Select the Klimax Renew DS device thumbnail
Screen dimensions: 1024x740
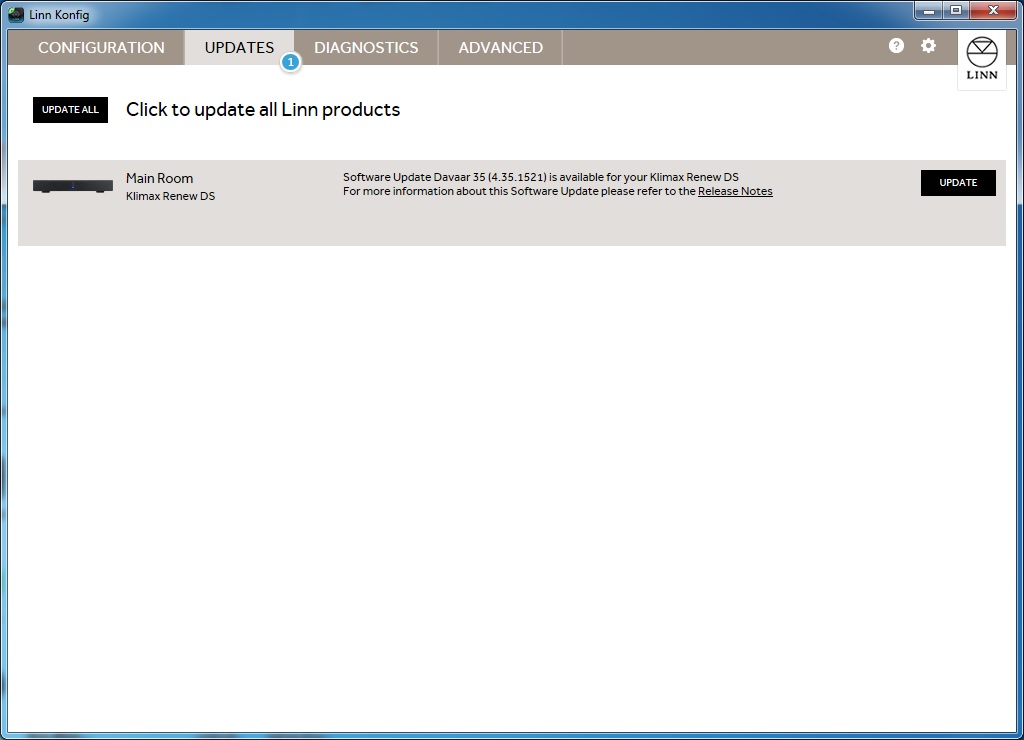[73, 186]
